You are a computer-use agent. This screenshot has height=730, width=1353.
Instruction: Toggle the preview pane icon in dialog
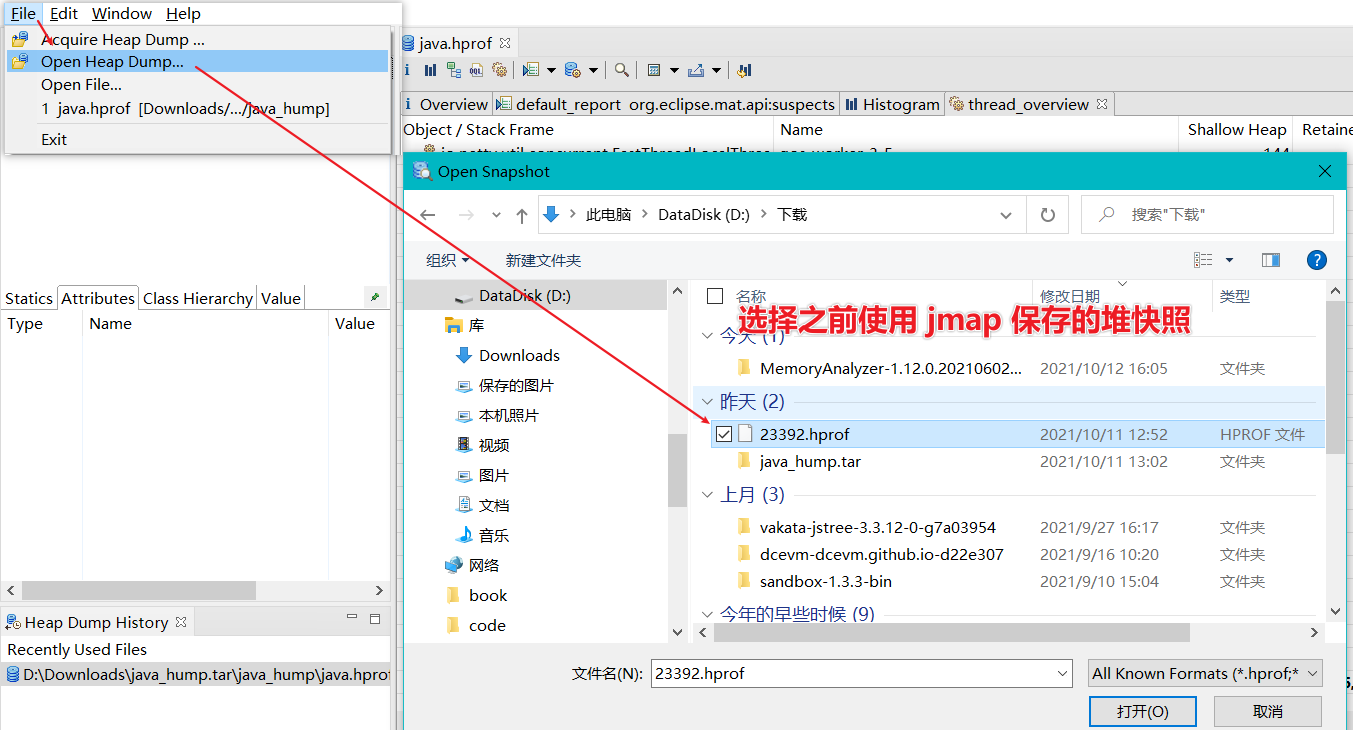point(1271,260)
